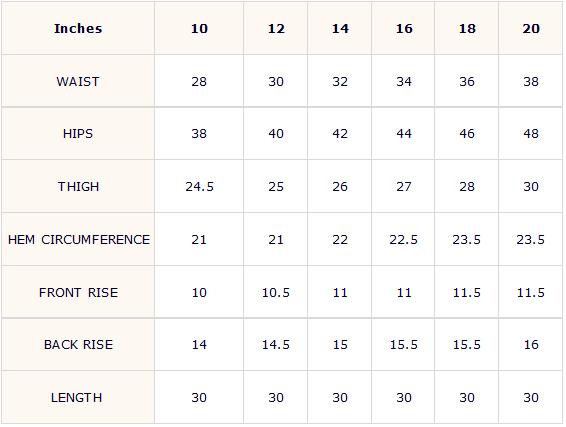Select the size 10 column header
This screenshot has height=427, width=566.
click(199, 28)
